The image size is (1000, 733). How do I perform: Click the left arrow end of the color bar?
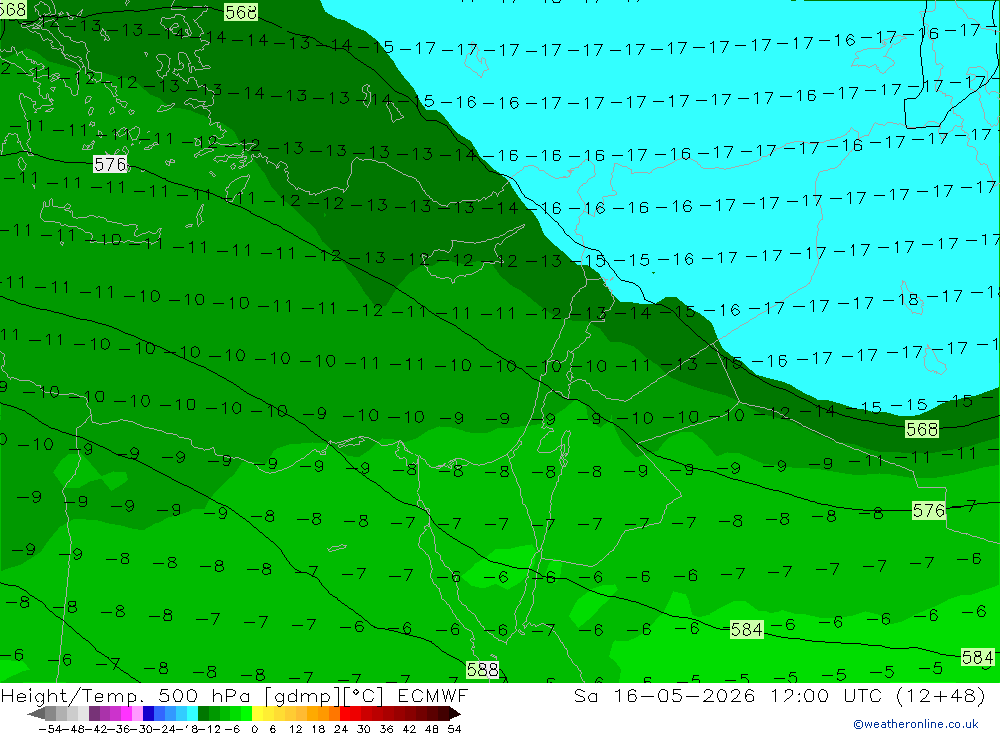click(x=36, y=713)
